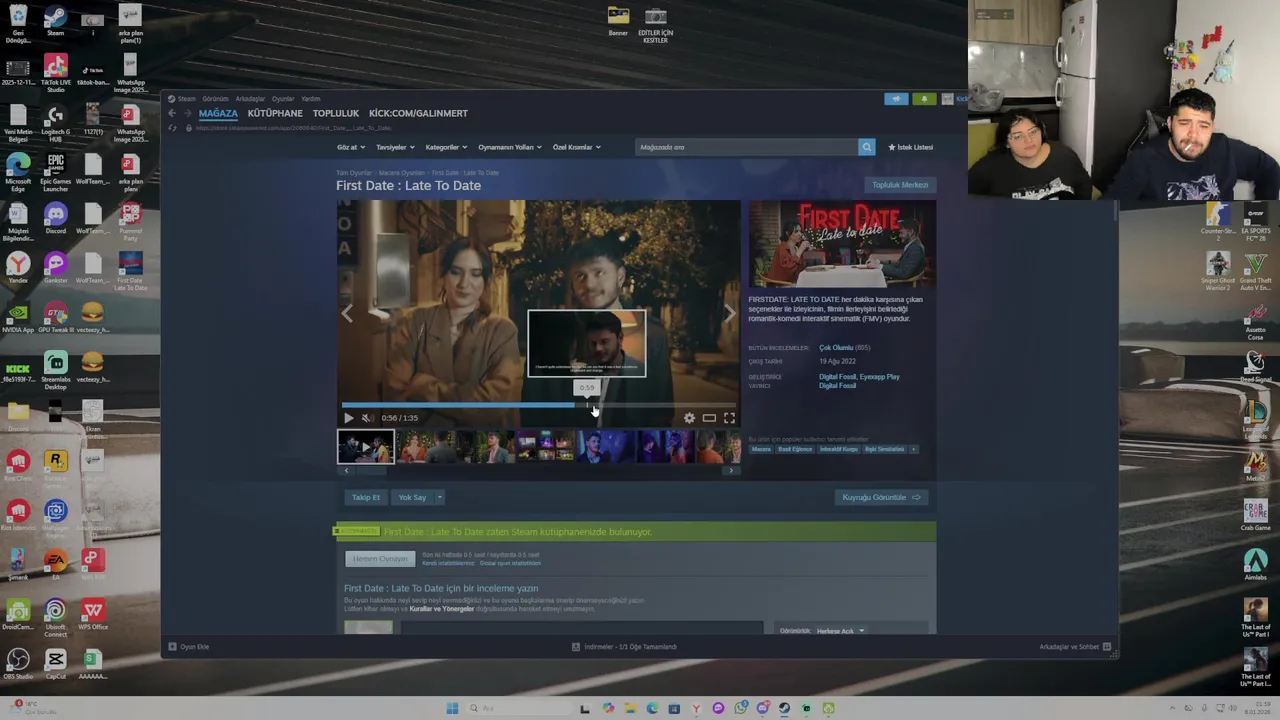Add a tag with plus button
Viewport: 1280px width, 720px height.
(913, 449)
